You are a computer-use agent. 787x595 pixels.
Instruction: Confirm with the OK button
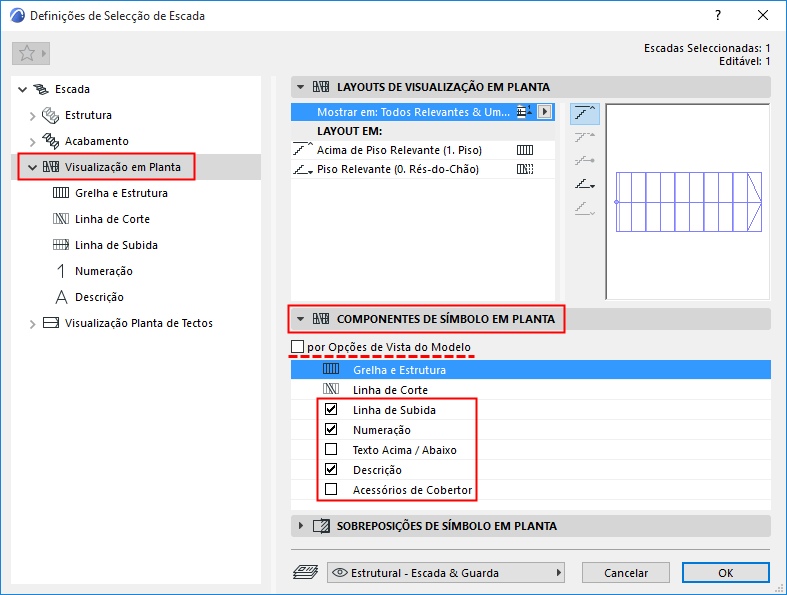click(x=725, y=572)
